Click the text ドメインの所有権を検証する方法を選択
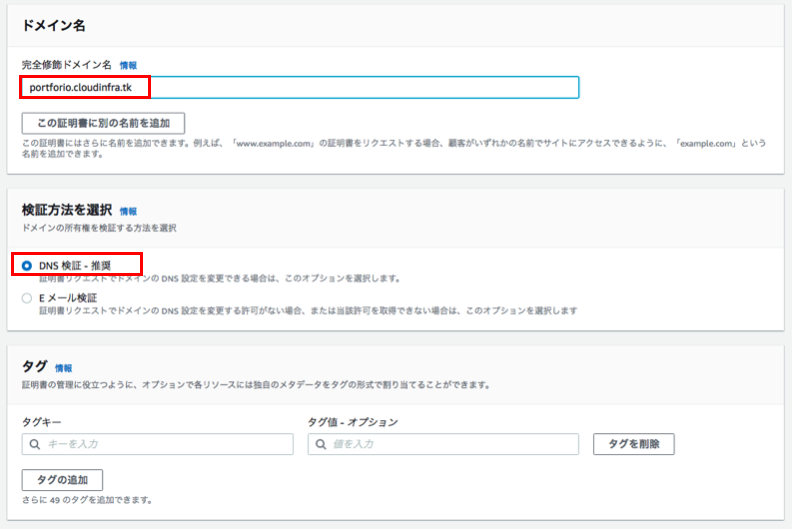The width and height of the screenshot is (792, 529). 99,228
